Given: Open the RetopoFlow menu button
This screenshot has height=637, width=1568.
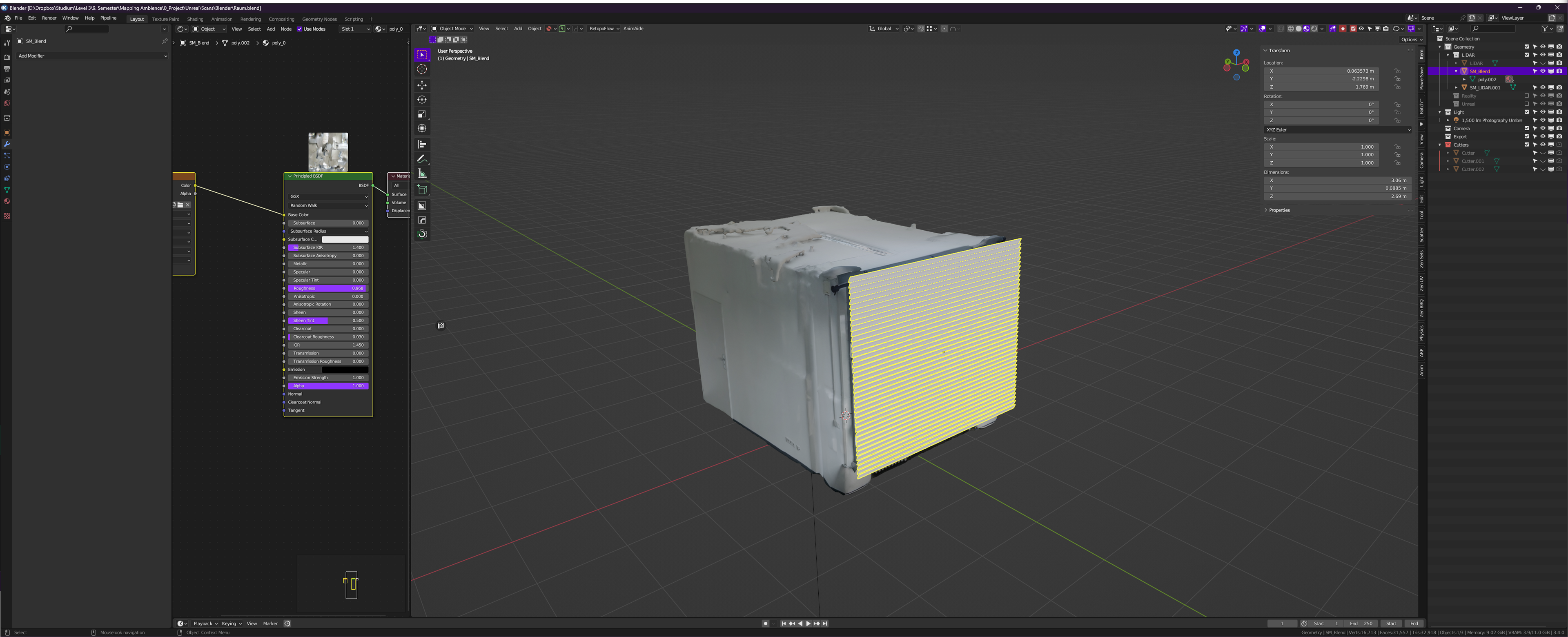Looking at the screenshot, I should point(603,29).
